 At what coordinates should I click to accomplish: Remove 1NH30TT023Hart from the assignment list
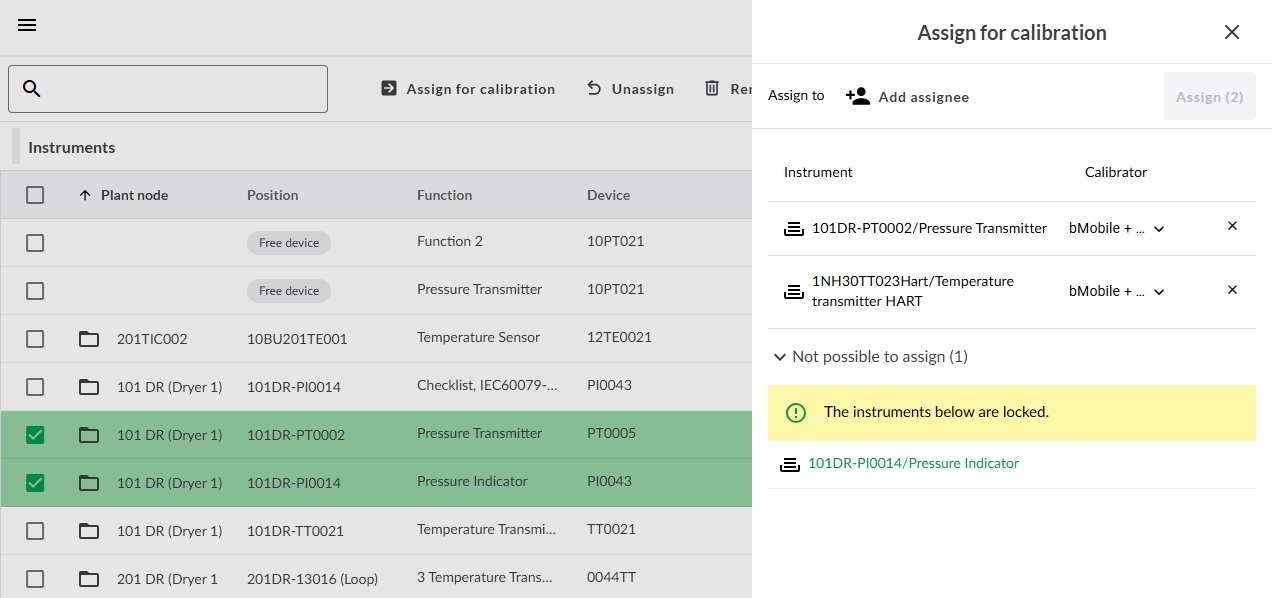pos(1232,290)
